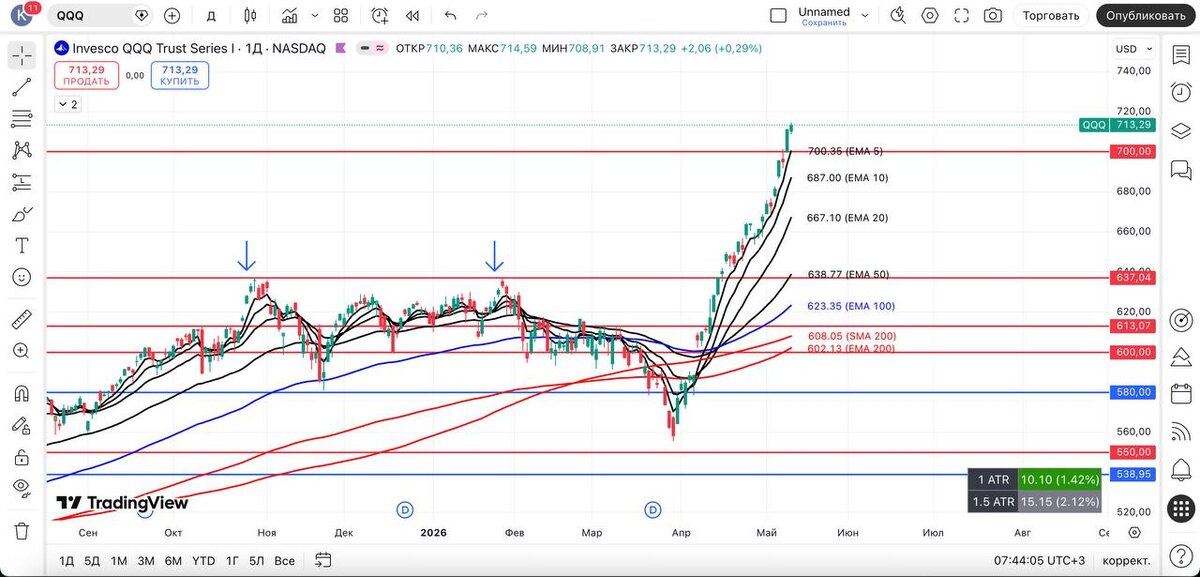The image size is (1200, 577).
Task: Open the layout setup square icon
Action: point(778,15)
